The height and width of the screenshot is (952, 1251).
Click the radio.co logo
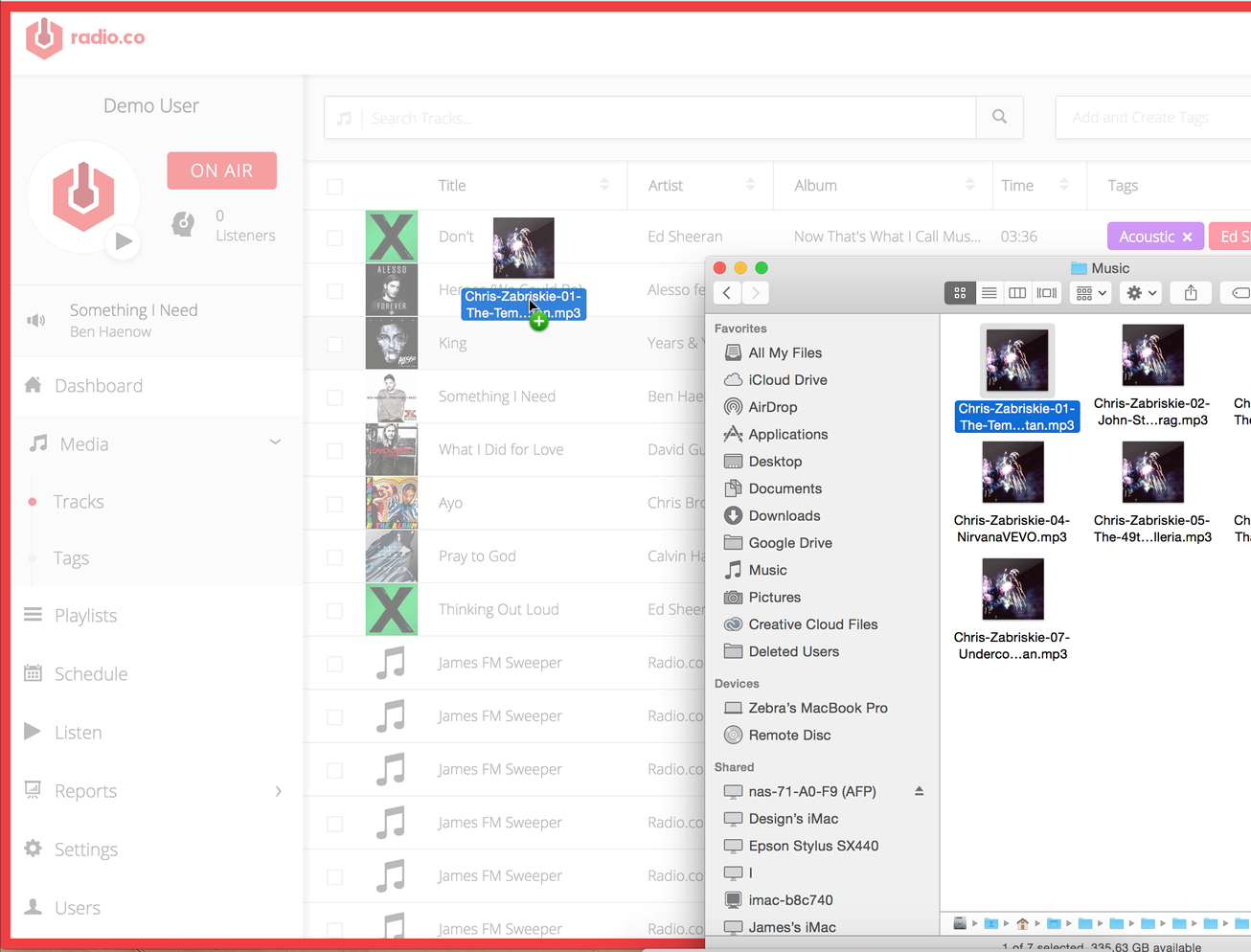pos(85,38)
